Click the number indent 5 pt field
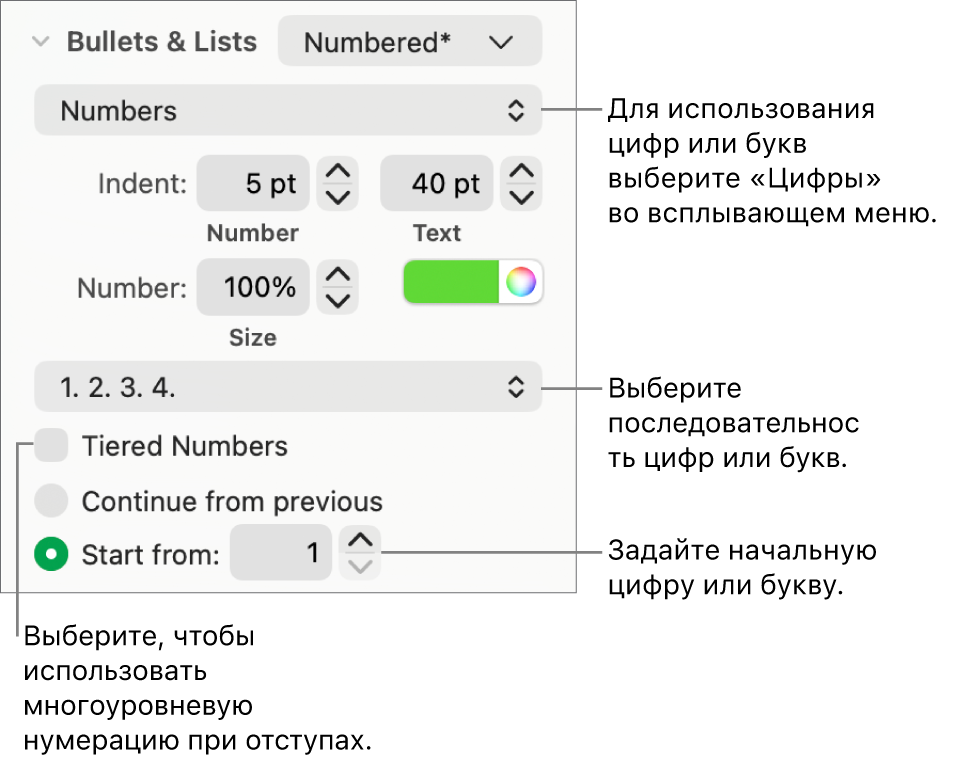 coord(253,184)
